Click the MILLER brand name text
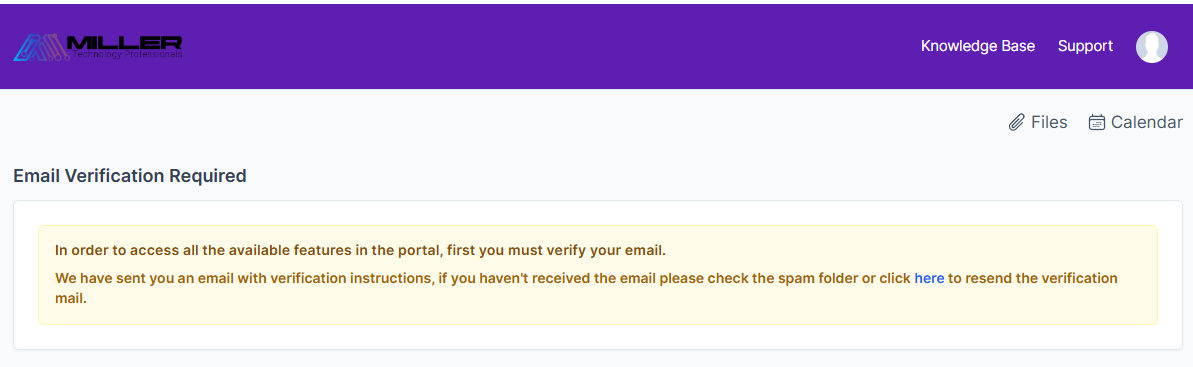 coord(125,43)
